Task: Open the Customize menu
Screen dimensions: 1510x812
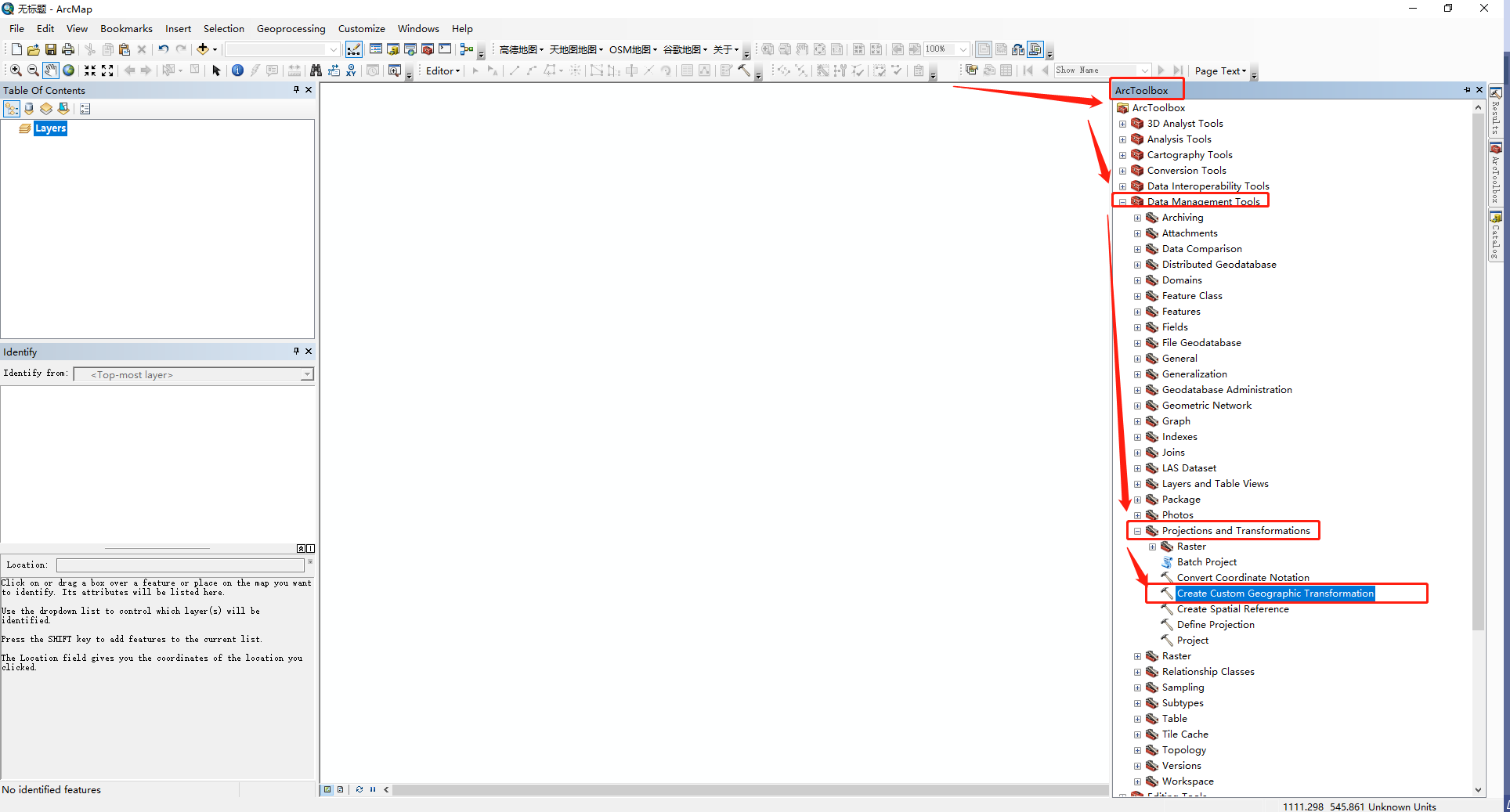Action: [x=361, y=29]
